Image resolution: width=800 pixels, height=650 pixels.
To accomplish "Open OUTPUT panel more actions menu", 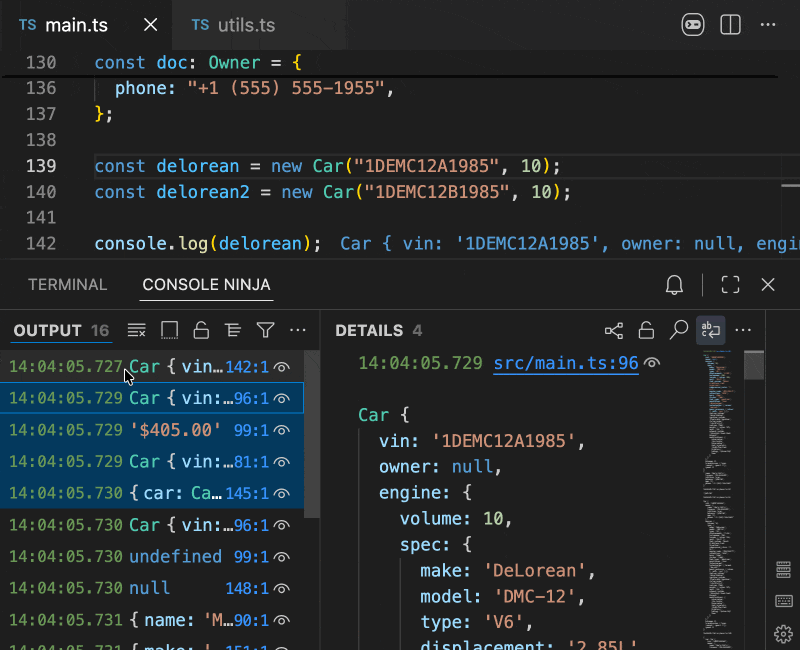I will point(297,330).
